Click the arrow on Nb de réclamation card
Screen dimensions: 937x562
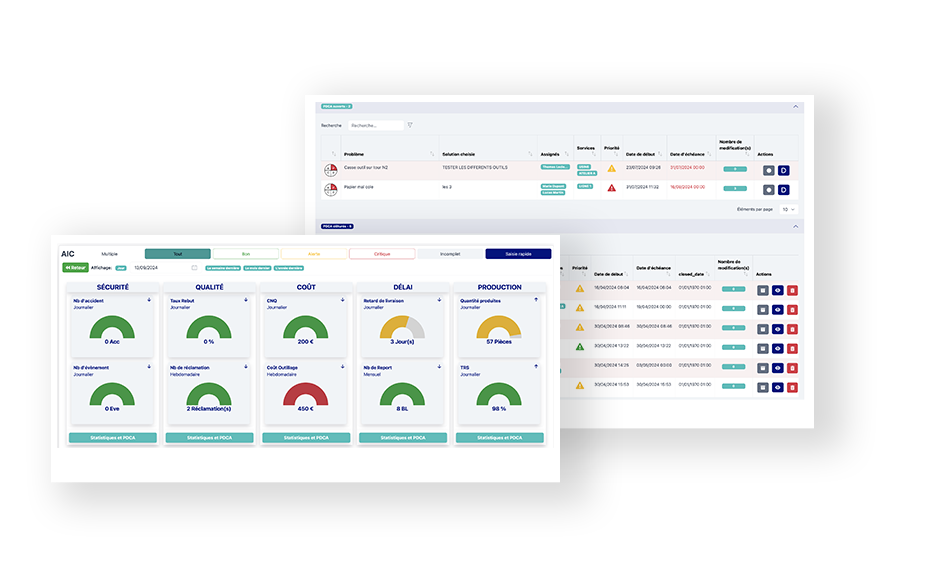(x=246, y=367)
